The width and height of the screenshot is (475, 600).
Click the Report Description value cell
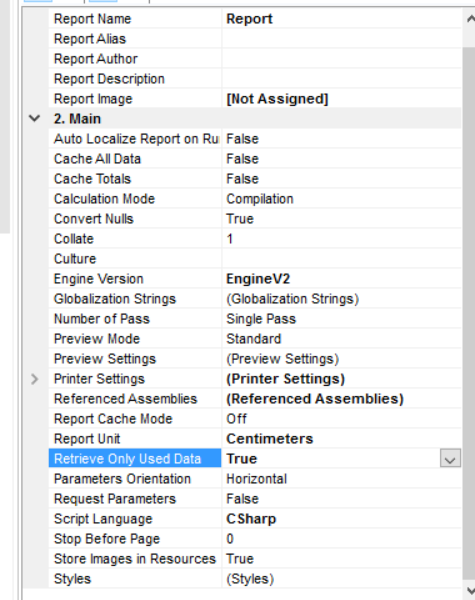click(x=341, y=78)
